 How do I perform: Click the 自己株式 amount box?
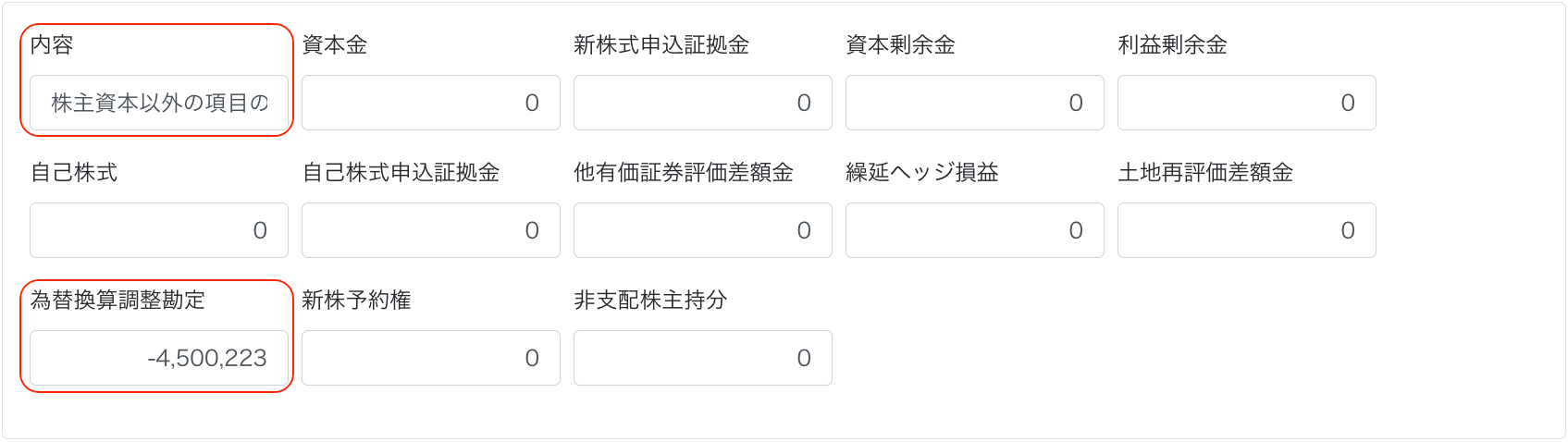point(159,230)
